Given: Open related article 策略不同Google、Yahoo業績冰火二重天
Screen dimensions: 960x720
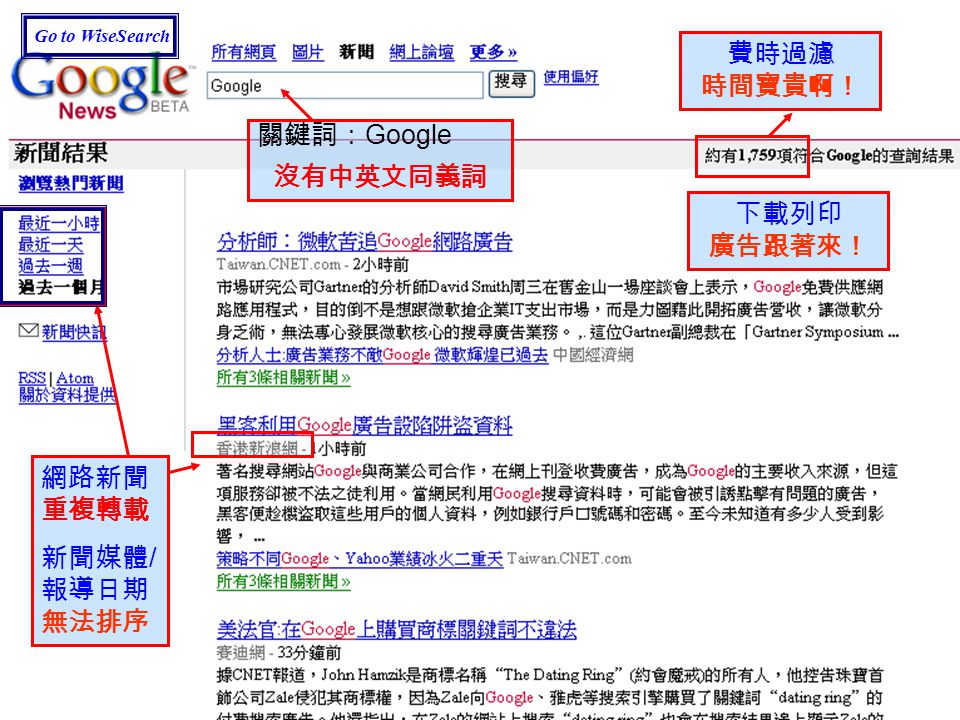Looking at the screenshot, I should pyautogui.click(x=359, y=558).
